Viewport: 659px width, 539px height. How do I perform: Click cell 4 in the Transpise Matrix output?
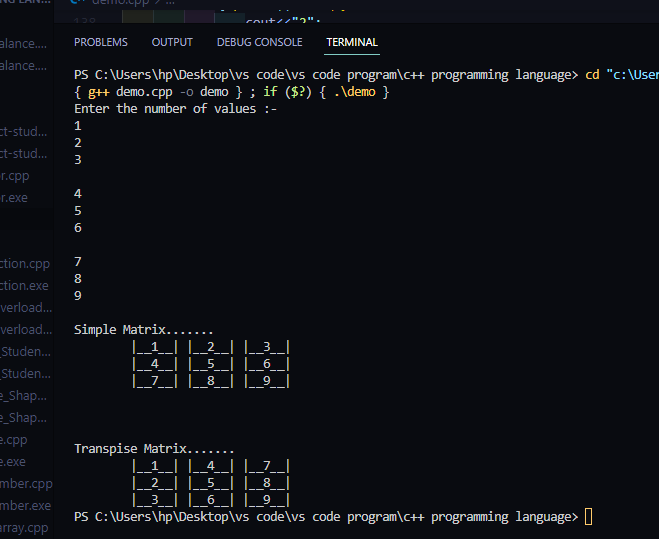[211, 466]
